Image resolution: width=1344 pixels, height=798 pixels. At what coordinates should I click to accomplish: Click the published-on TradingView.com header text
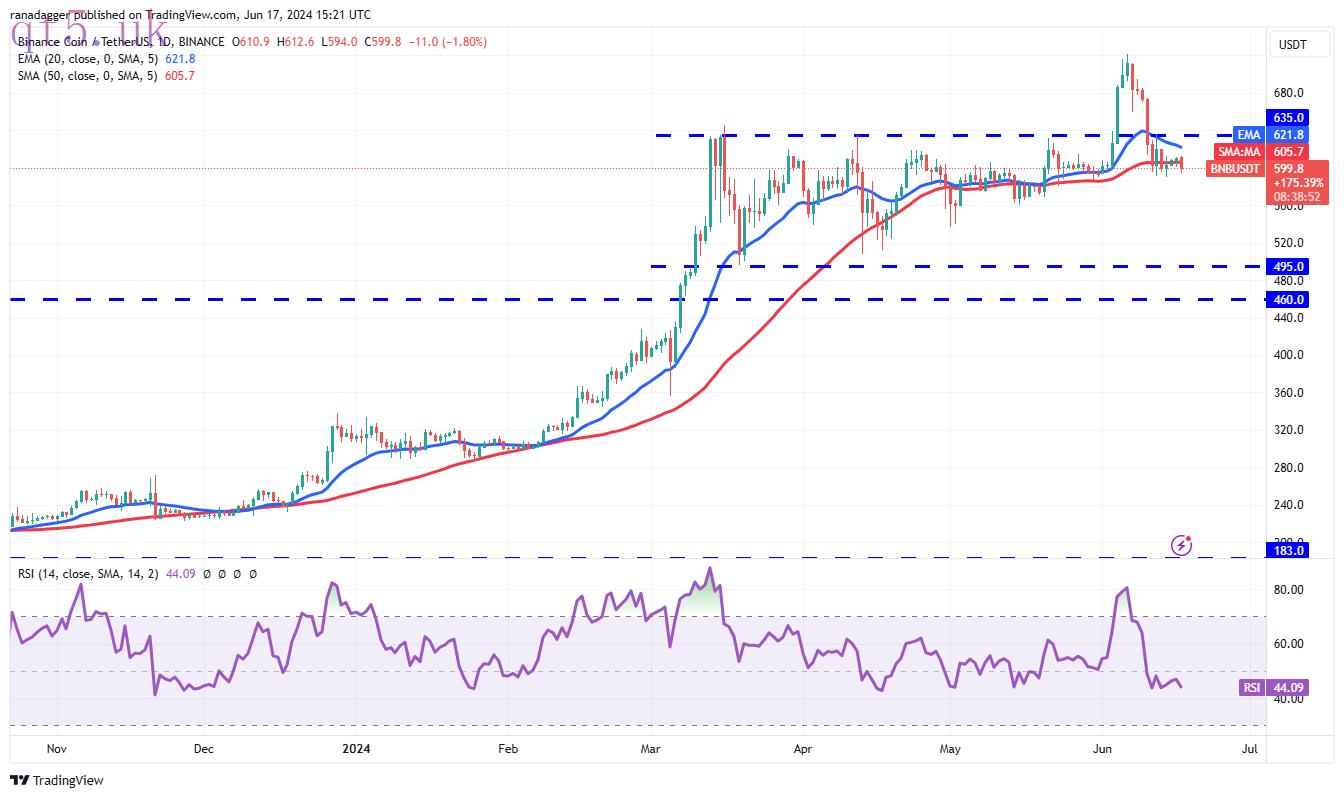[x=192, y=15]
